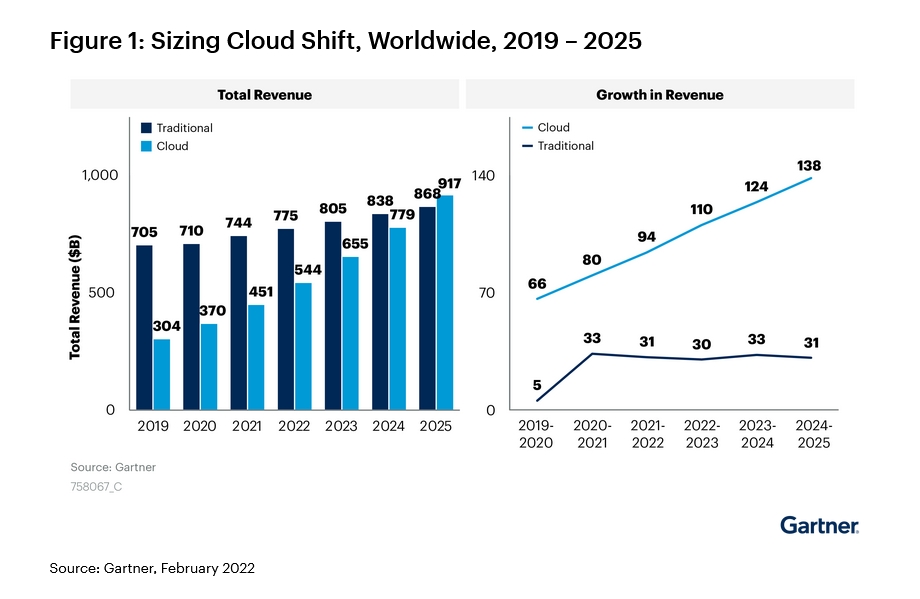The width and height of the screenshot is (920, 599).
Task: Click the 2025 Cloud bar labeled 917
Action: point(445,303)
